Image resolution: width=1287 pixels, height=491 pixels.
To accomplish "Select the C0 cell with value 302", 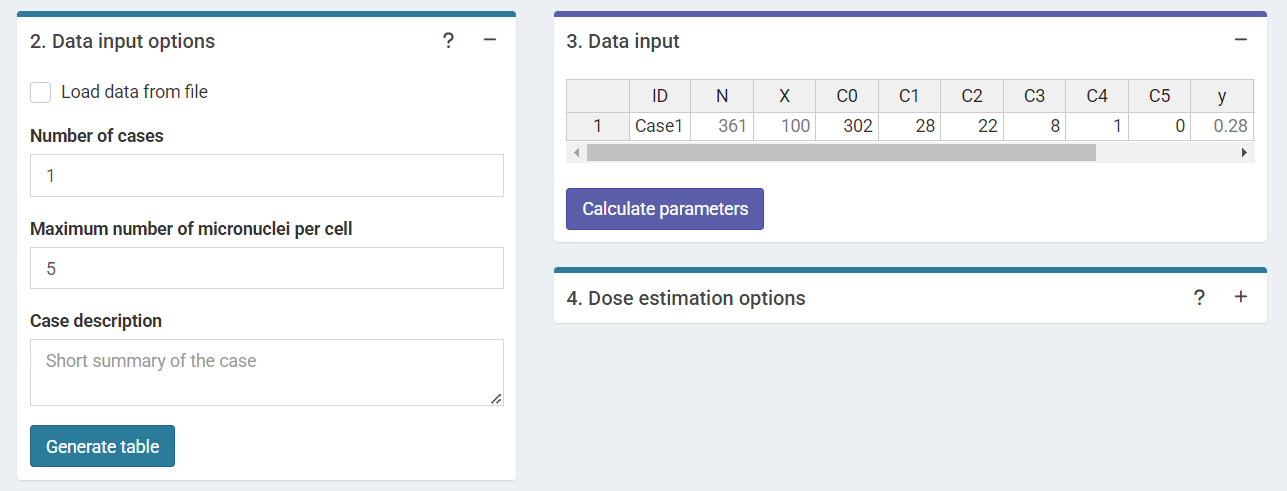I will point(847,126).
